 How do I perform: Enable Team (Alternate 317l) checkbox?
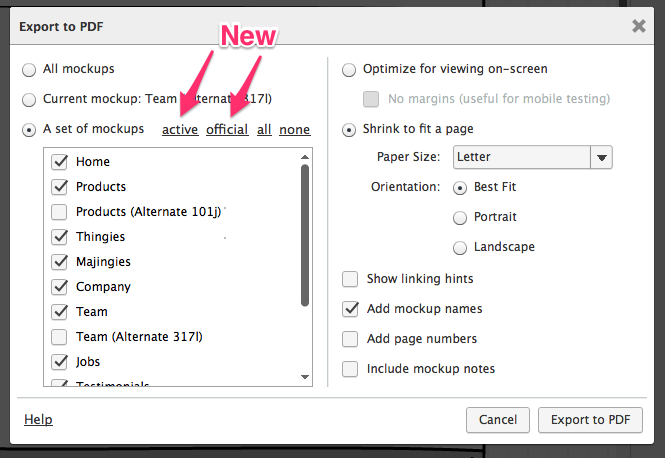pyautogui.click(x=59, y=337)
